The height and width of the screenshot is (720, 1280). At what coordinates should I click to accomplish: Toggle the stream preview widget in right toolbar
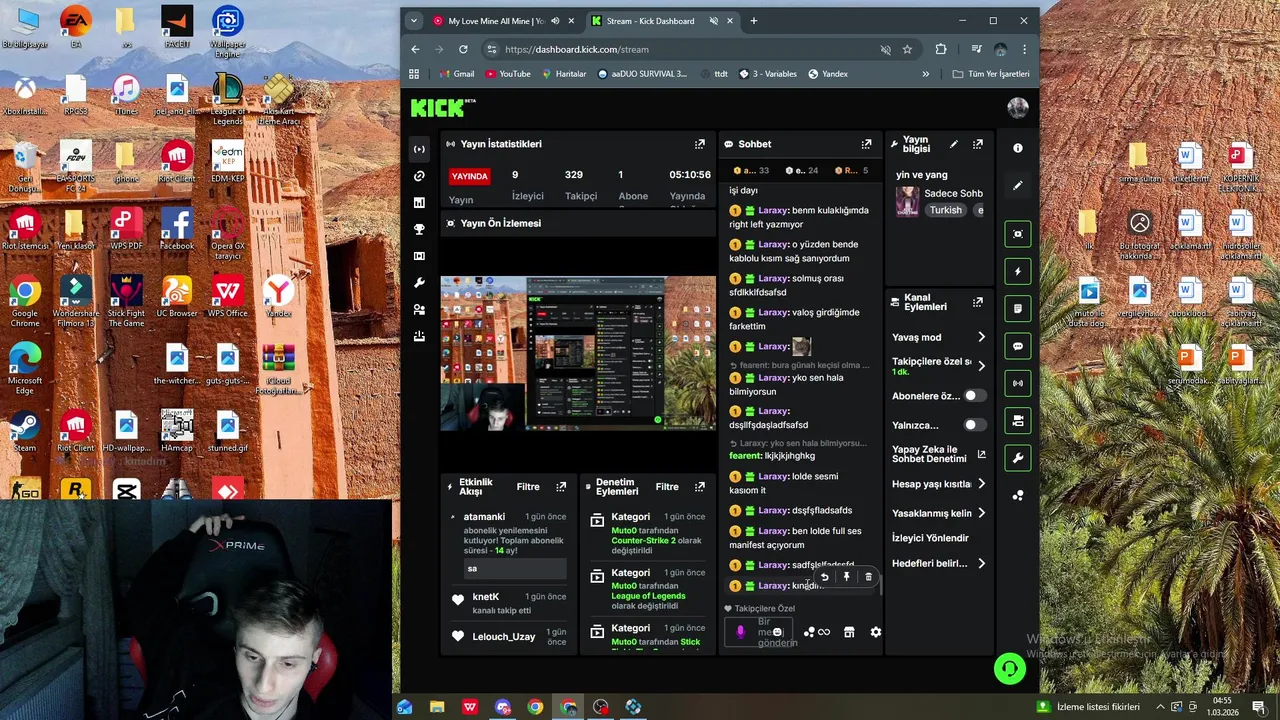click(x=1018, y=234)
